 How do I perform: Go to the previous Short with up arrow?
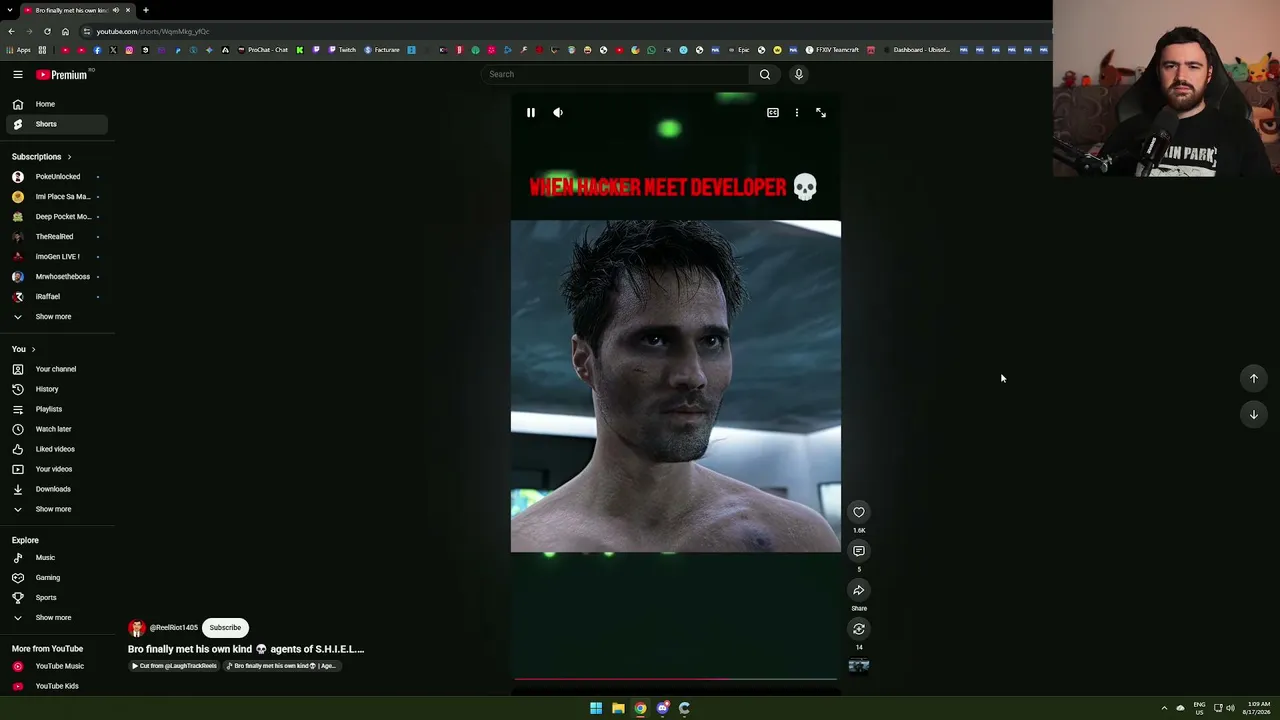point(1254,378)
